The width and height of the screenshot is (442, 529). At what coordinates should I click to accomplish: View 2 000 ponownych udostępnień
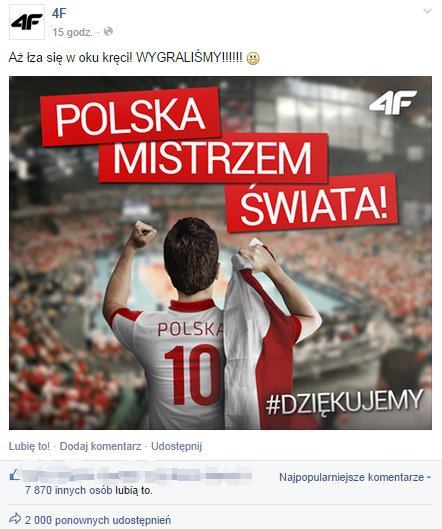point(98,520)
